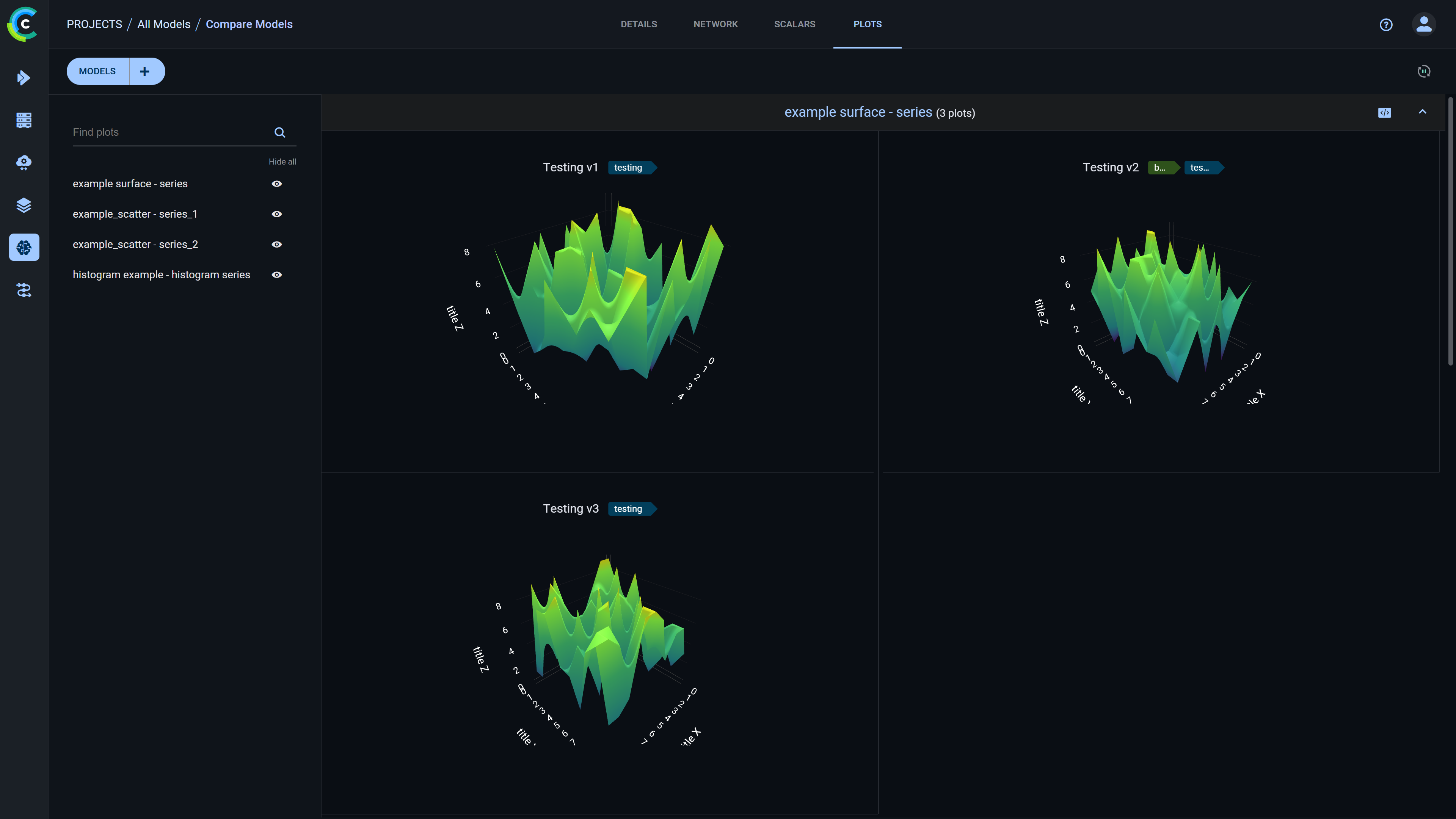Image resolution: width=1456 pixels, height=819 pixels.
Task: Hide the histogram example - histogram series plot
Action: (x=276, y=275)
